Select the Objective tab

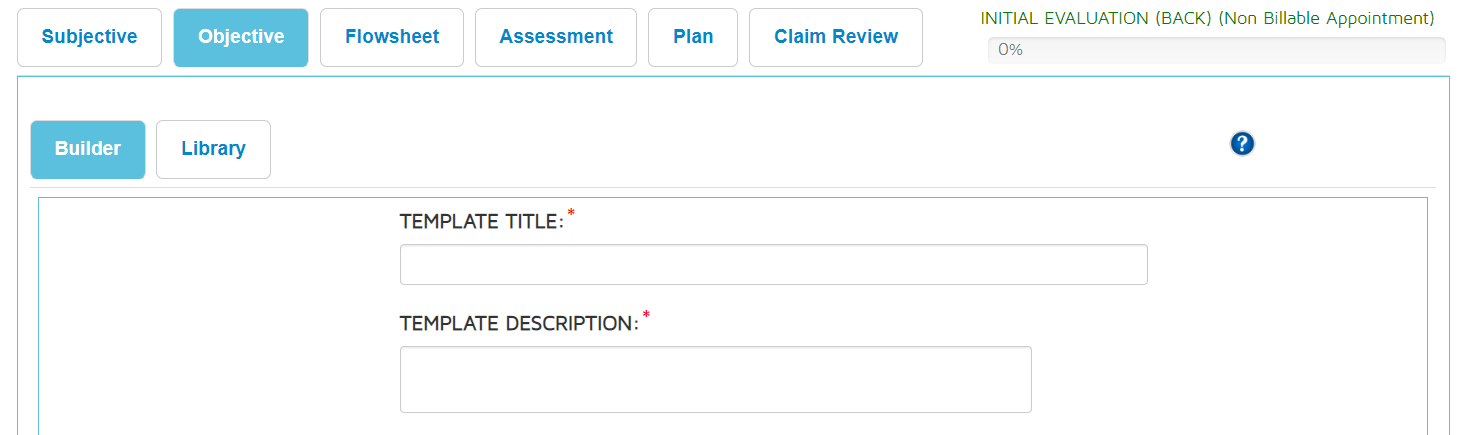(x=241, y=37)
